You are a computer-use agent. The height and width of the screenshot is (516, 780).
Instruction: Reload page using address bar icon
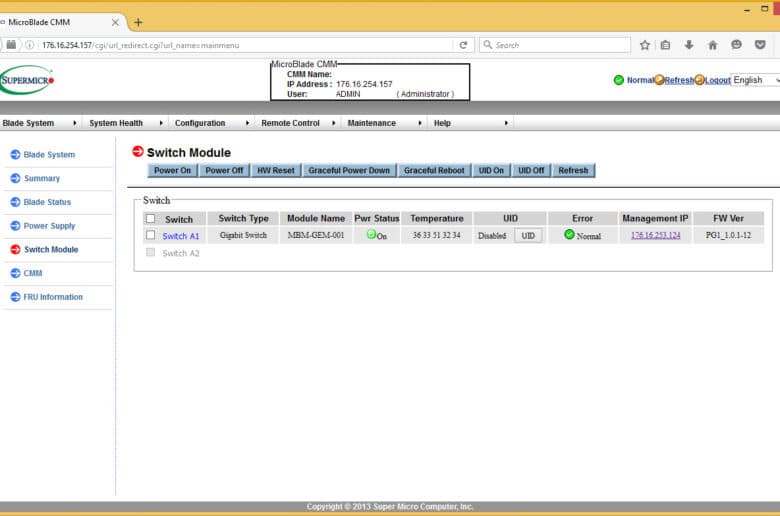point(463,45)
